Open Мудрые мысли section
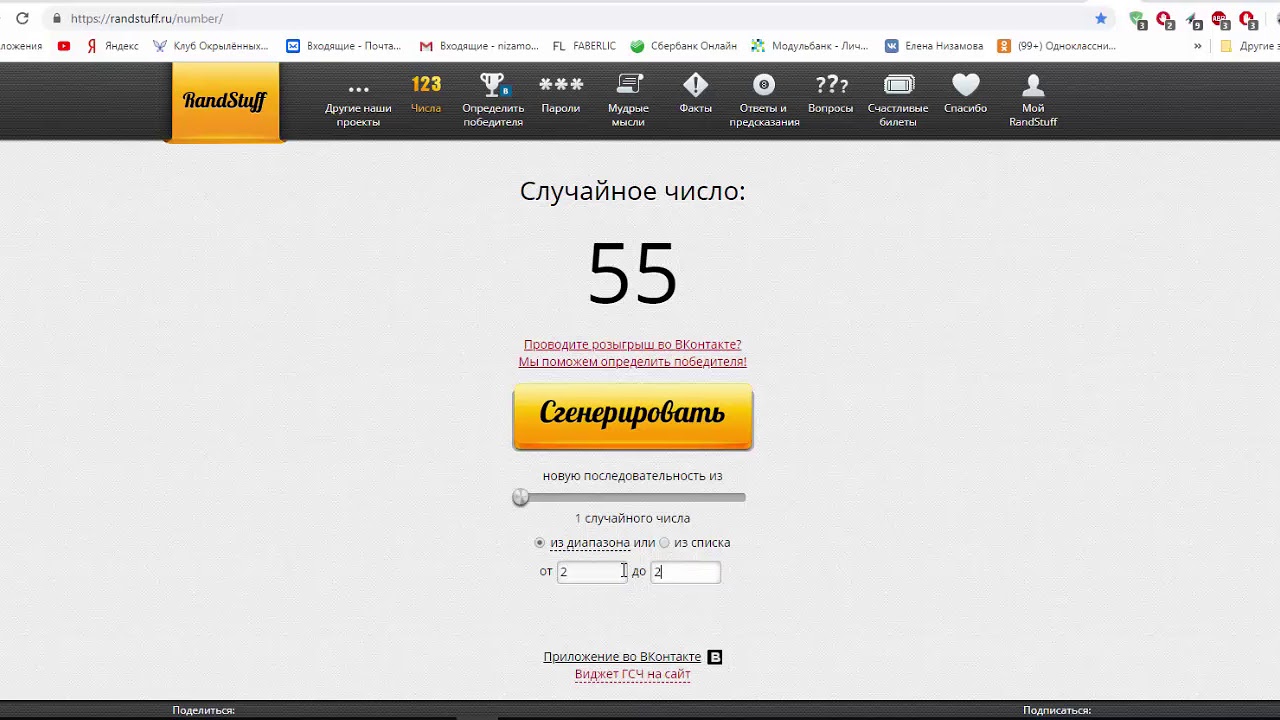The image size is (1280, 720). [628, 101]
